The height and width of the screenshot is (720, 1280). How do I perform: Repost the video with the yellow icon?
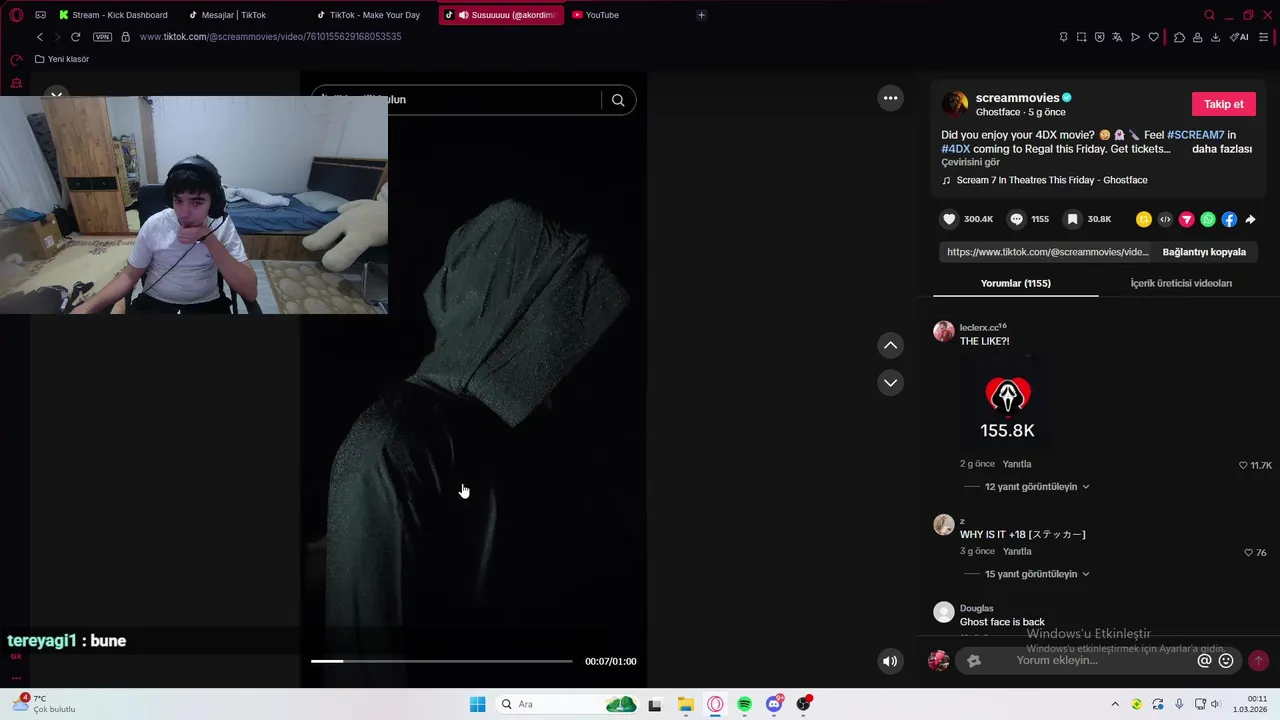(1144, 219)
